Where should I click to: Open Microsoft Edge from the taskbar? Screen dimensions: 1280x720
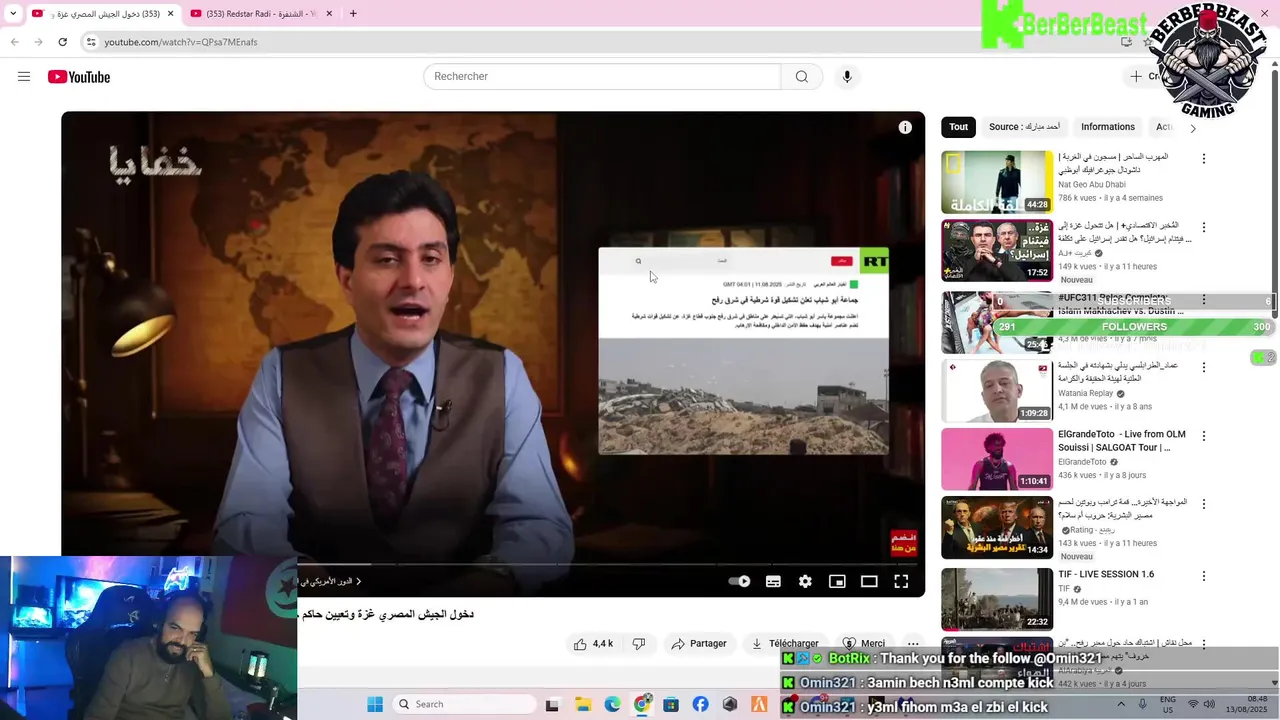click(612, 705)
